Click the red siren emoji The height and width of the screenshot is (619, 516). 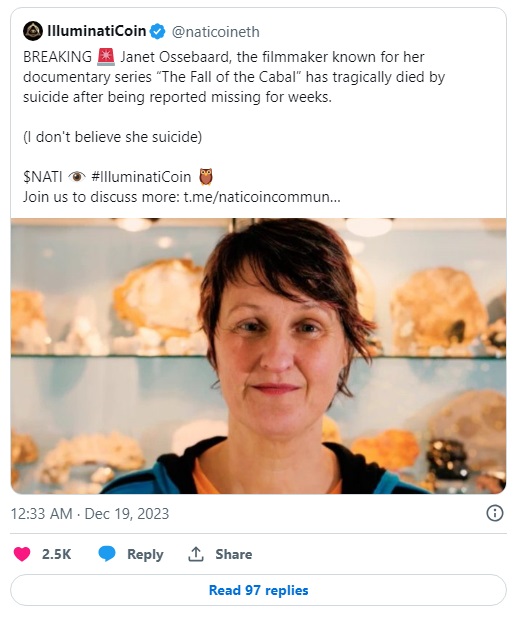tap(106, 57)
